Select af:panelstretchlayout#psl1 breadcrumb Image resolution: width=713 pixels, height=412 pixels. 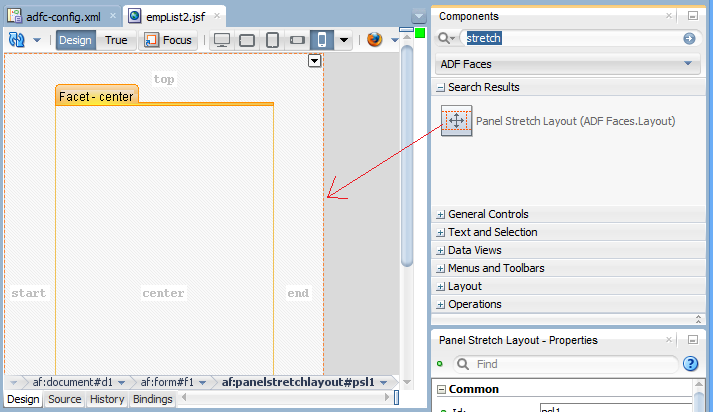pos(298,382)
